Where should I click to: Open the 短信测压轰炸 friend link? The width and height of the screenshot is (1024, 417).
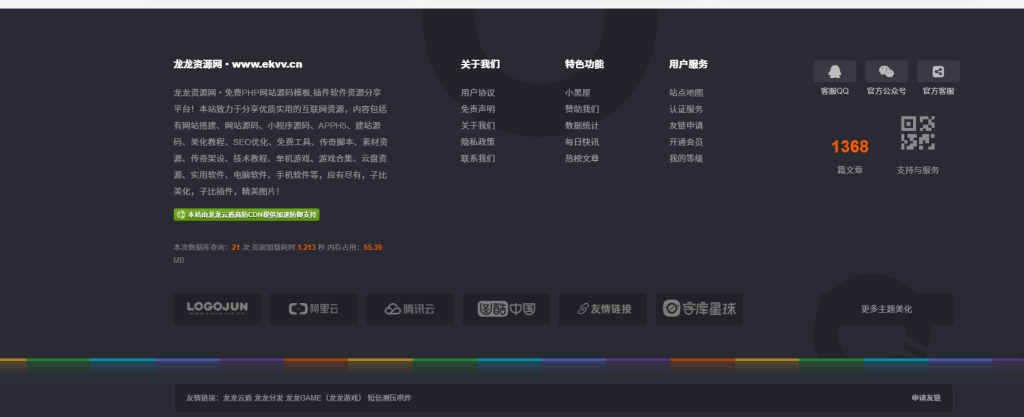pos(389,398)
